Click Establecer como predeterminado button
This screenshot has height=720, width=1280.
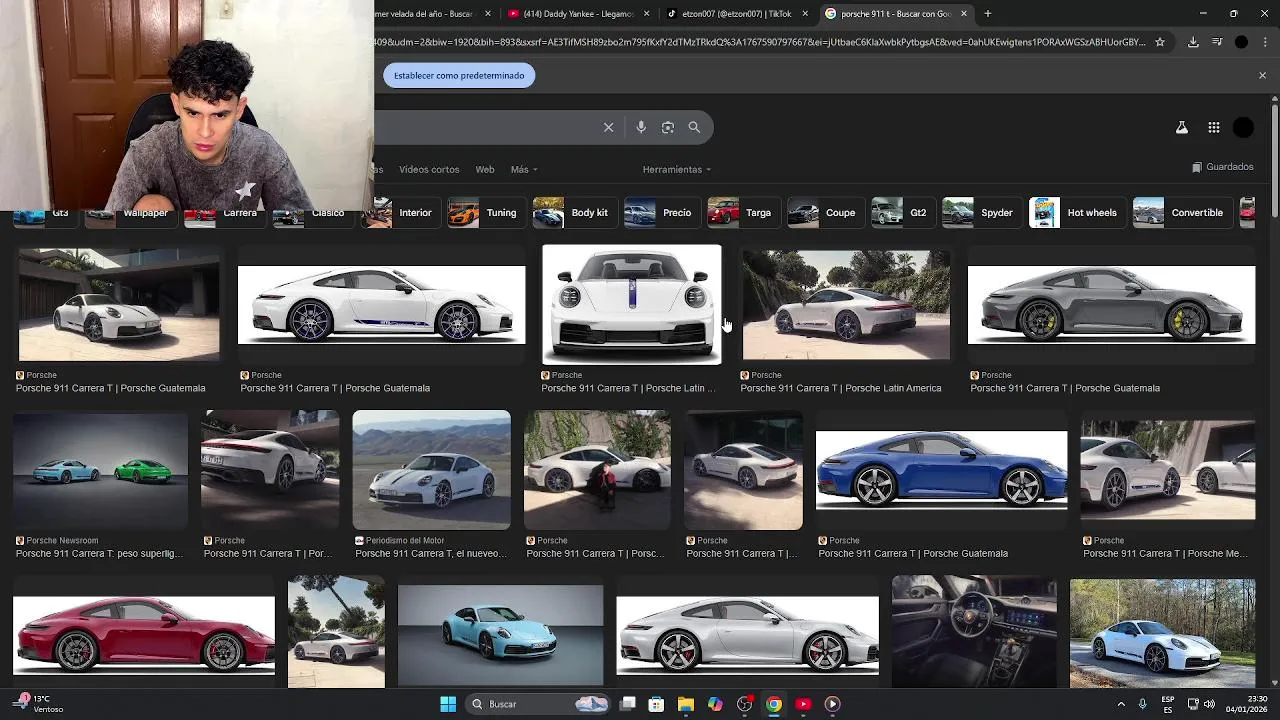pos(459,75)
